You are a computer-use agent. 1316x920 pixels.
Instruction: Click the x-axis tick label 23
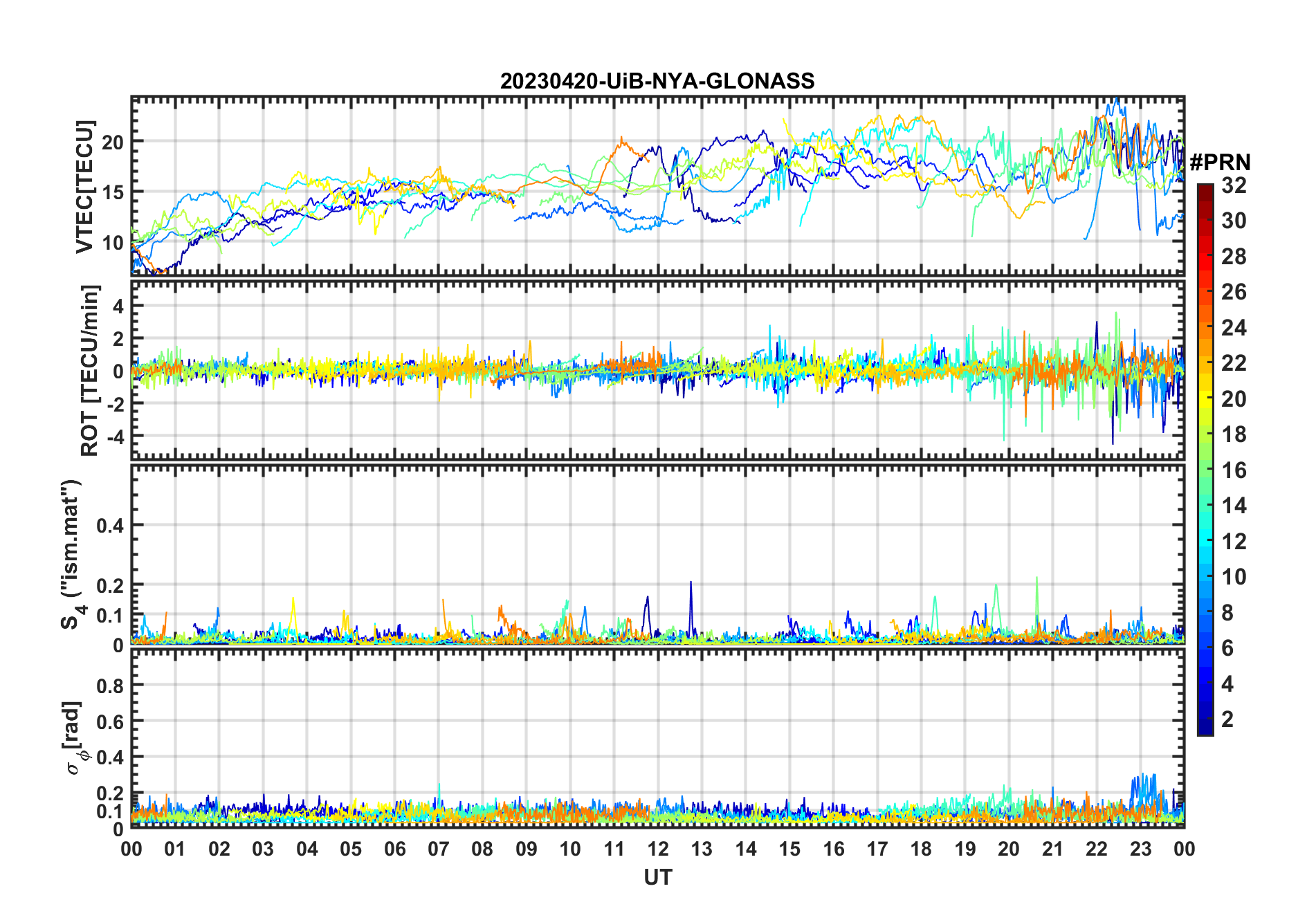tap(1140, 849)
